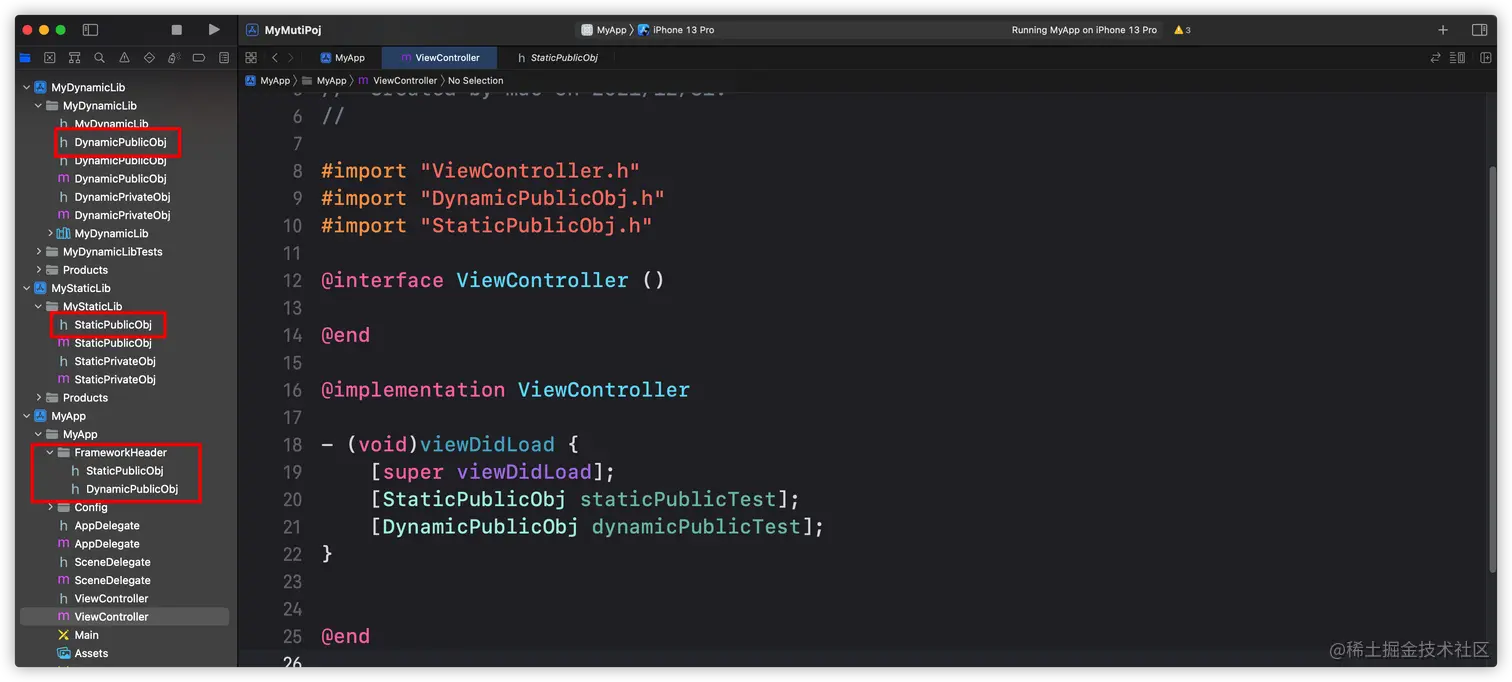
Task: Select the Project navigator folder icon
Action: [25, 58]
